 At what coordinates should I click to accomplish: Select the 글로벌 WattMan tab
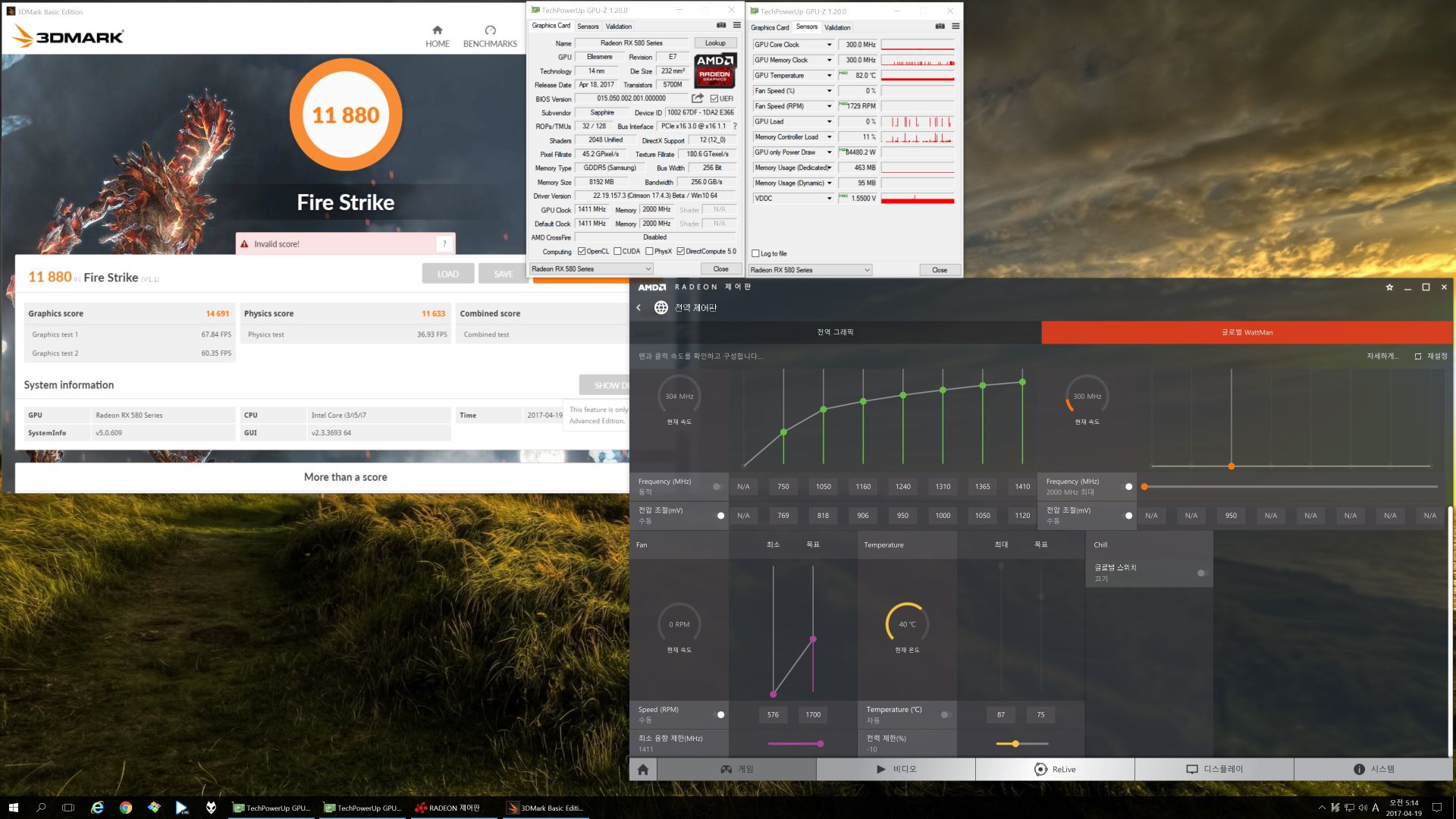click(1247, 332)
